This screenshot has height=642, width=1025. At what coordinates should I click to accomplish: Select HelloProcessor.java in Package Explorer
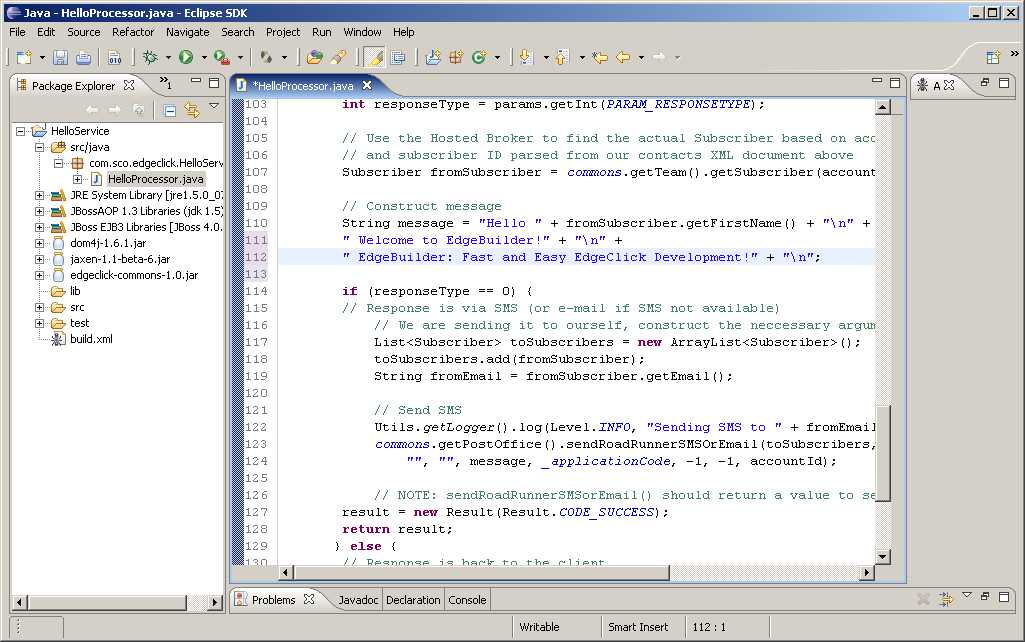(156, 179)
